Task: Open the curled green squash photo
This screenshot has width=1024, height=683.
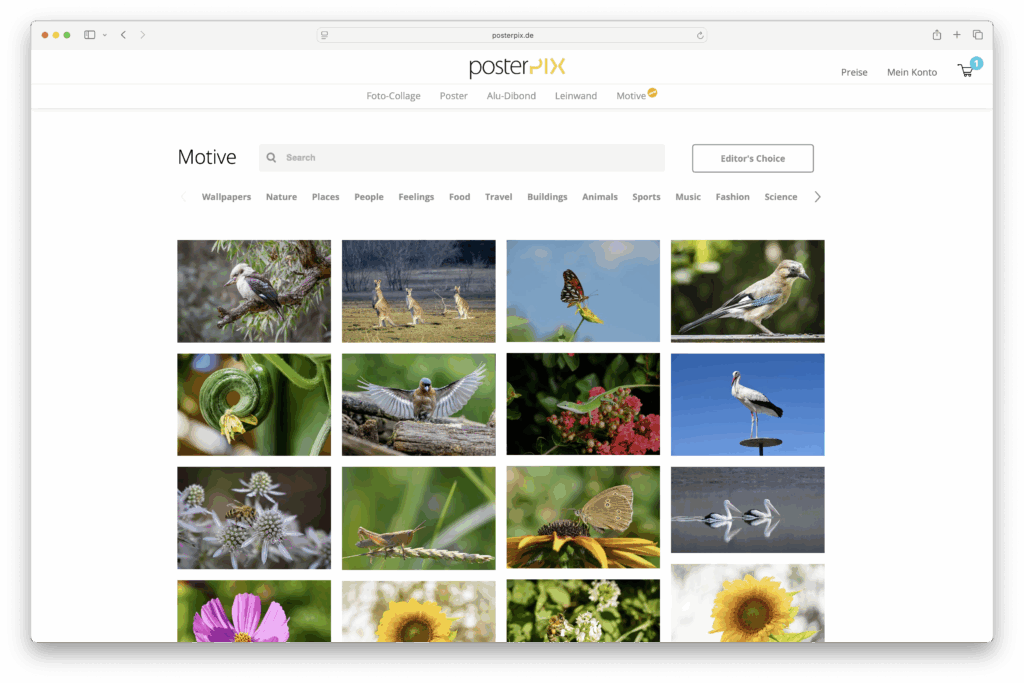Action: click(254, 404)
